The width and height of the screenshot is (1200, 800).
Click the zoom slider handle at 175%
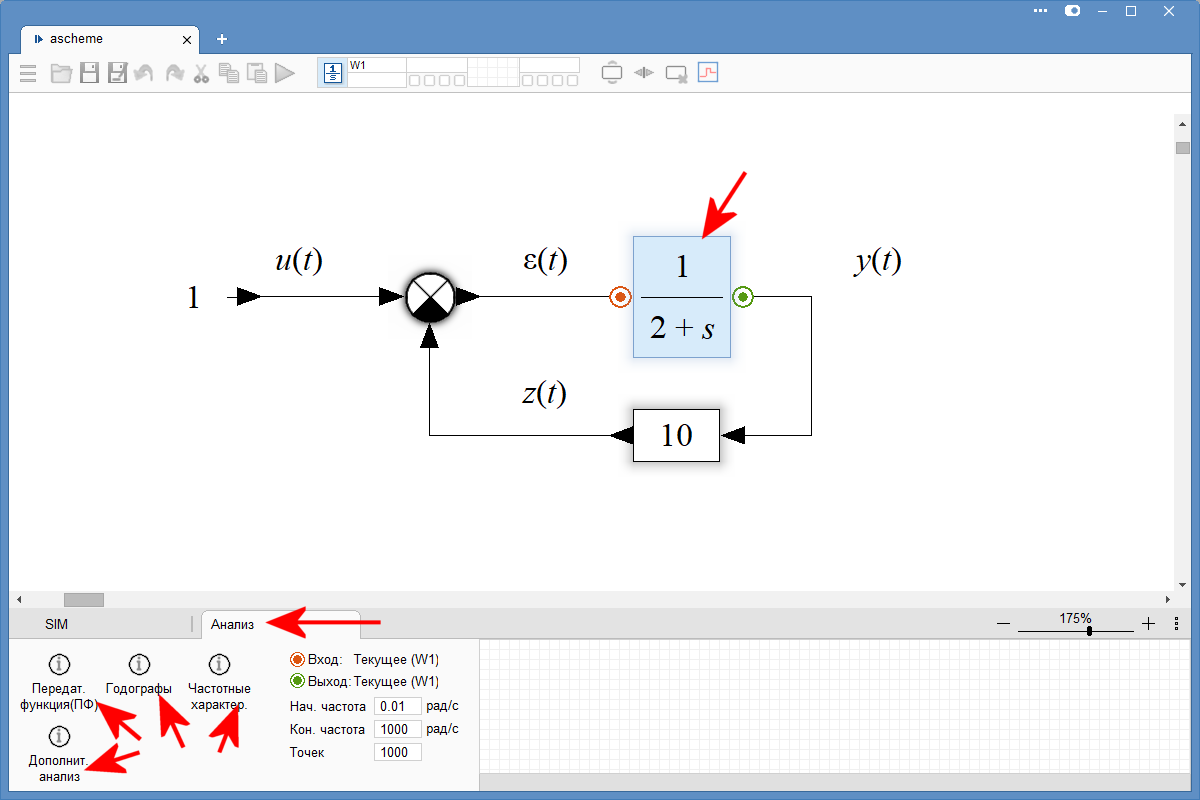tap(1089, 630)
